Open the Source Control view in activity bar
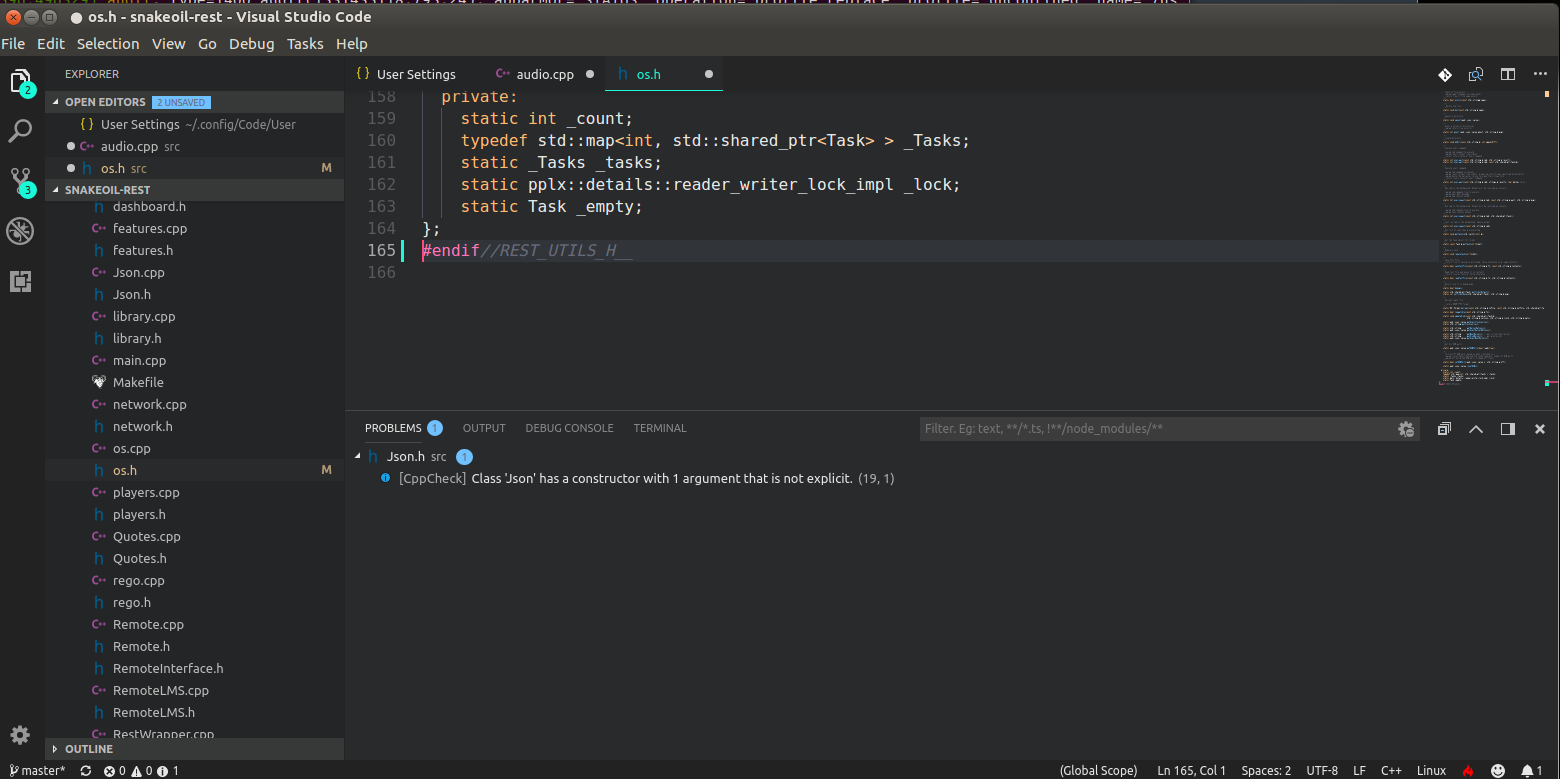Image resolution: width=1560 pixels, height=779 pixels. [x=21, y=182]
